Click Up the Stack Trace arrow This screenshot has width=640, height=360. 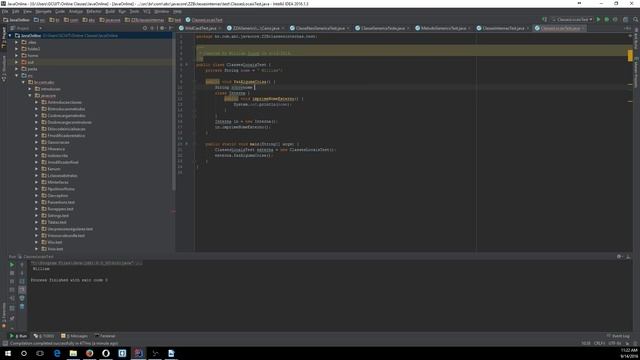pyautogui.click(x=22, y=265)
